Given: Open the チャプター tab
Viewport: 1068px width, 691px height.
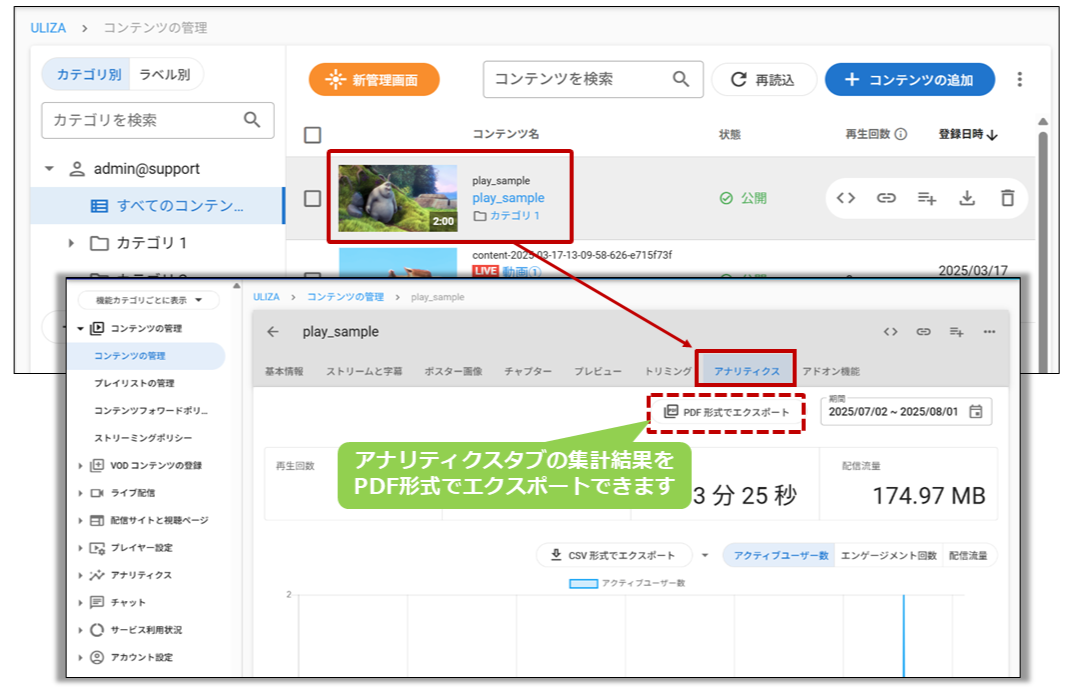Looking at the screenshot, I should point(528,371).
